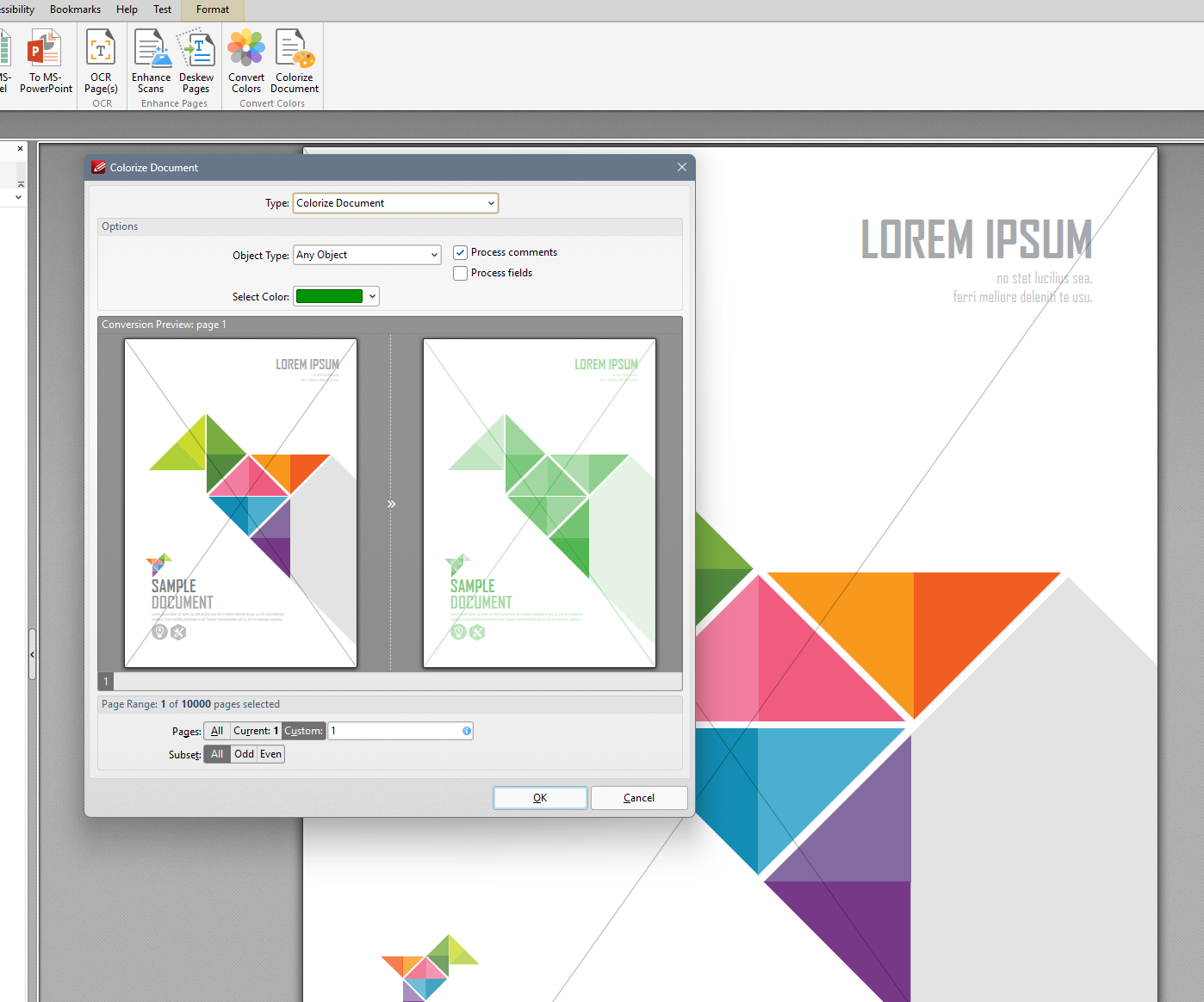Click the green Select Color swatch
Image resolution: width=1204 pixels, height=1002 pixels.
point(329,296)
